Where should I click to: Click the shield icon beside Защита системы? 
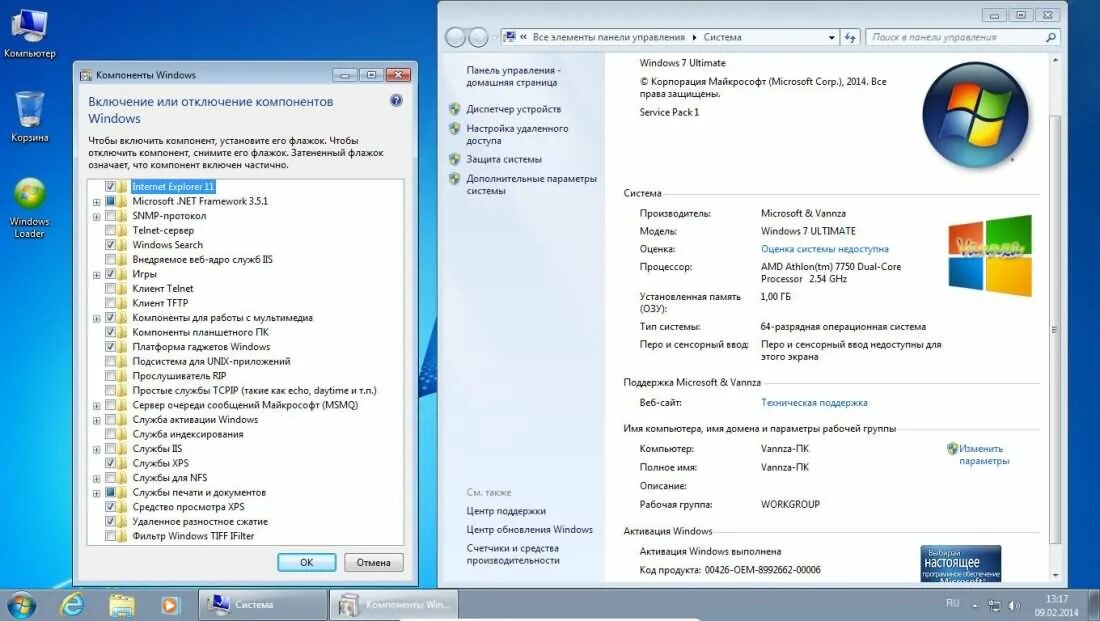coord(455,159)
